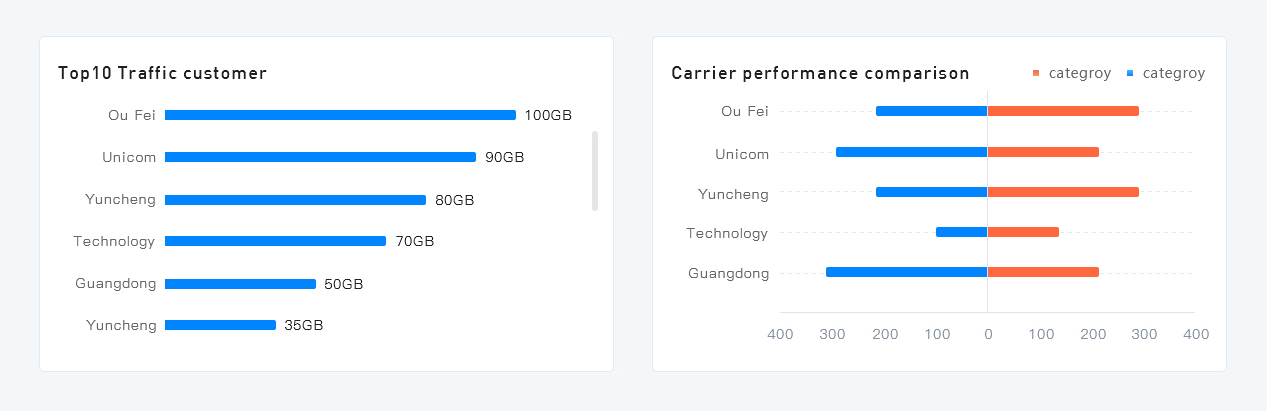Click Ou Fei's blue bar in carrier comparison
The image size is (1267, 411).
(x=932, y=111)
